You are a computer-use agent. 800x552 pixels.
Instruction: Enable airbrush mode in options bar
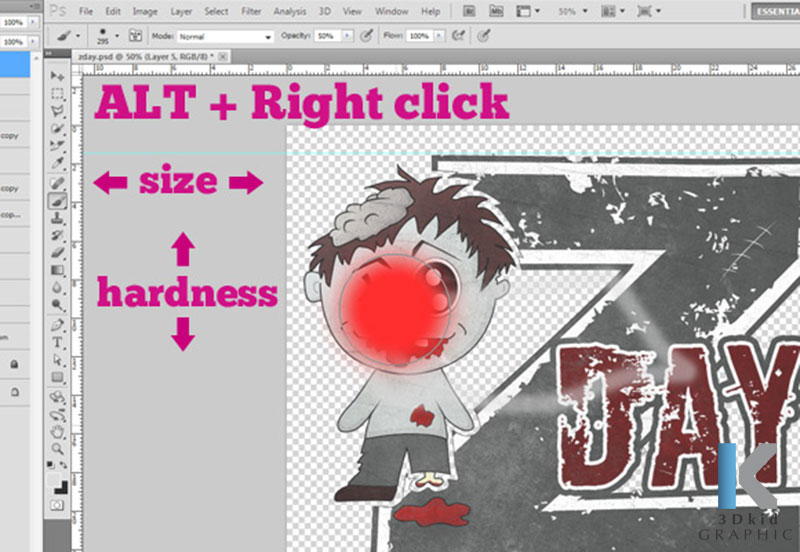[x=458, y=35]
